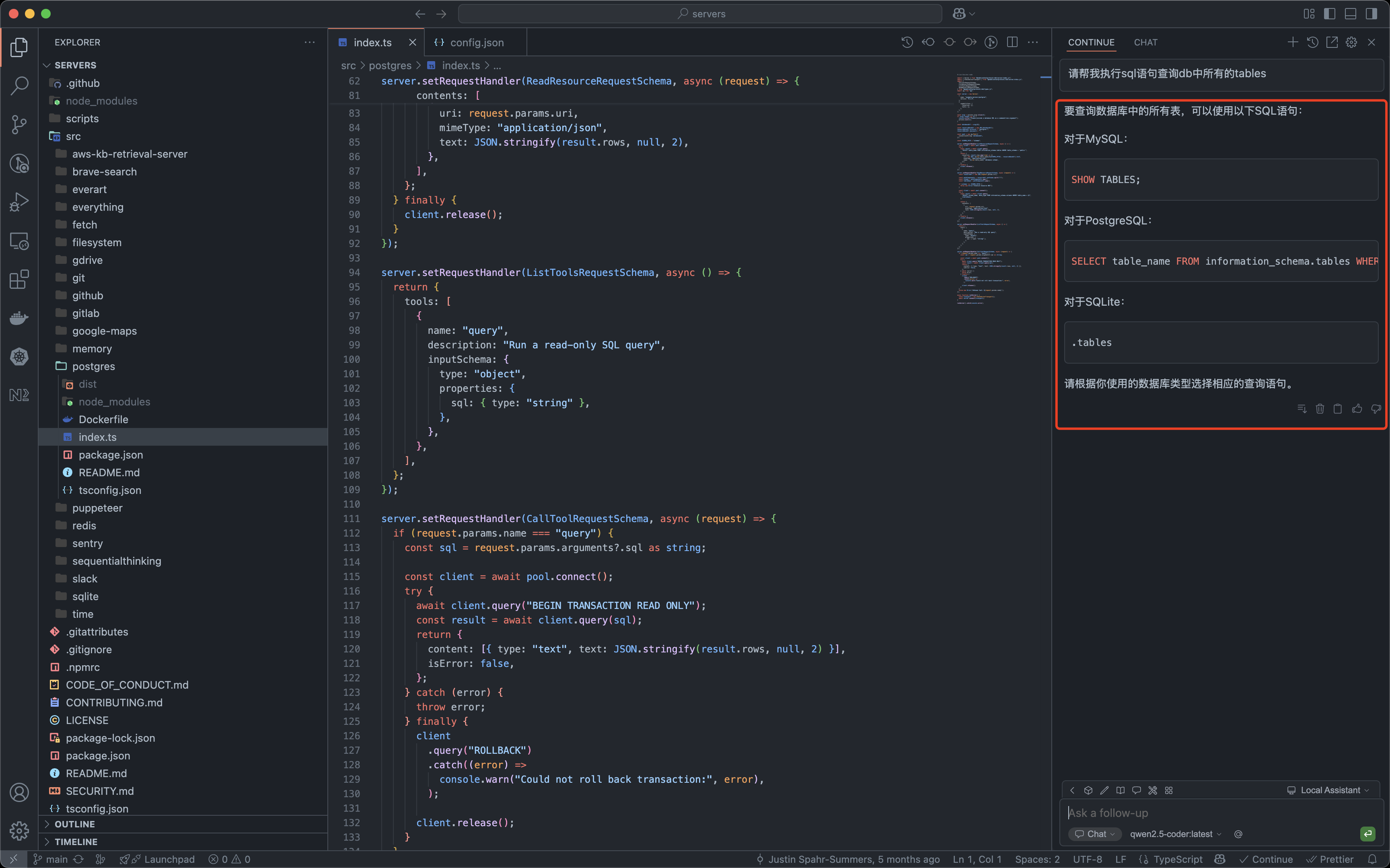The image size is (1390, 868).
Task: Delete the chat response with trash icon
Action: (1319, 409)
